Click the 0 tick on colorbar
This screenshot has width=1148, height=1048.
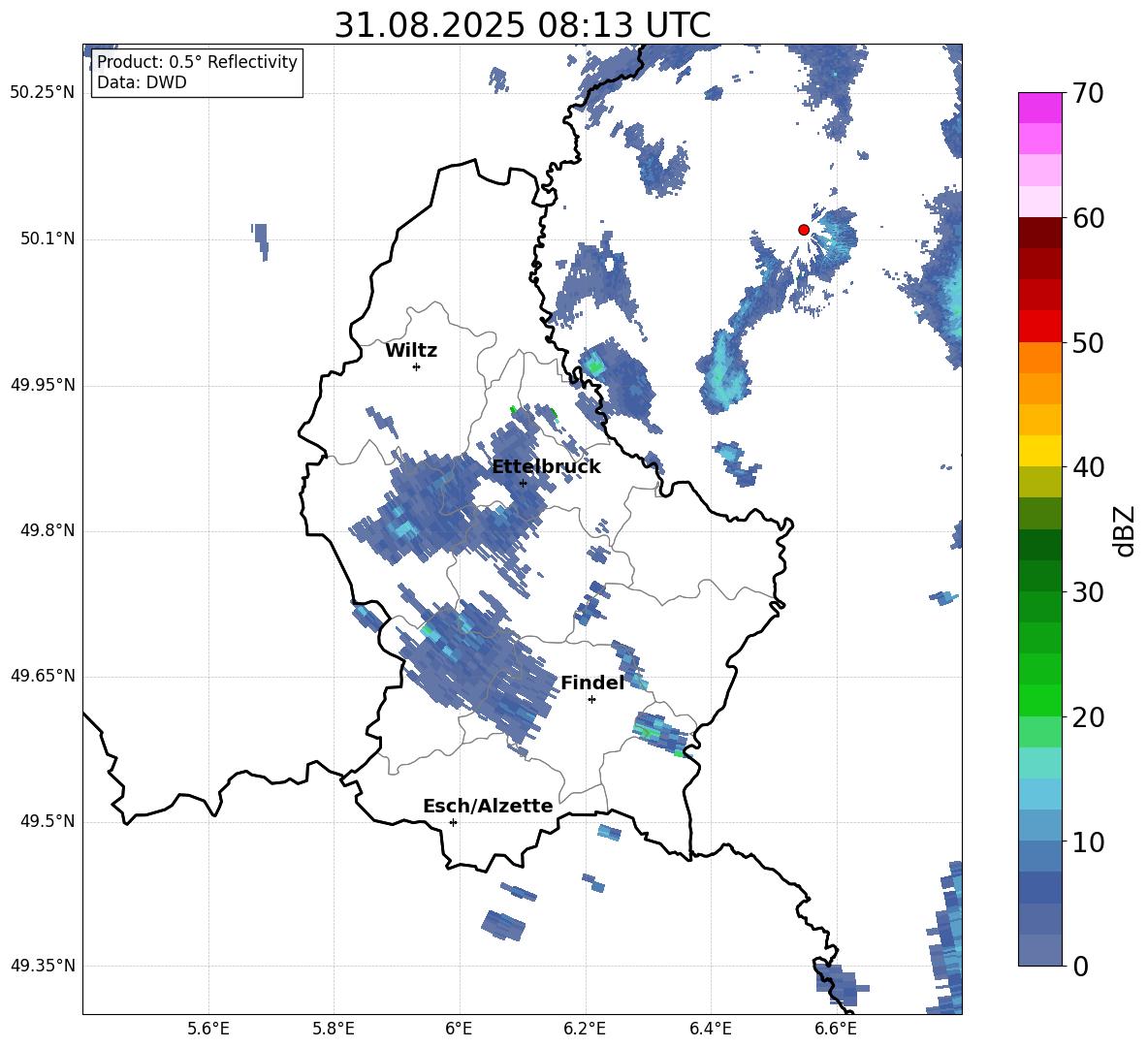pos(1081,966)
